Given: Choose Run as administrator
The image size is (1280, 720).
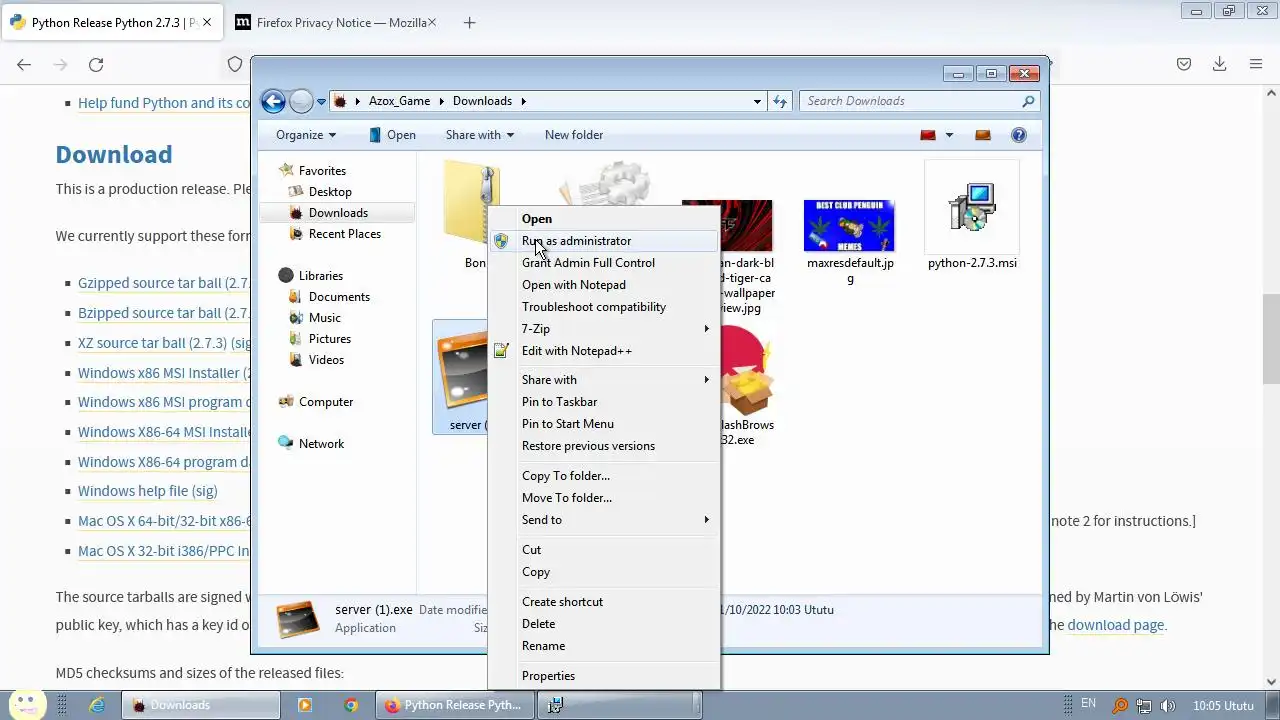Looking at the screenshot, I should 604,241.
